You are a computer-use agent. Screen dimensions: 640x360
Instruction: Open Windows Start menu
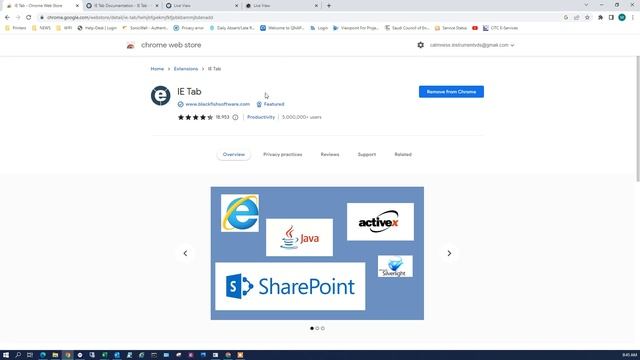(6, 355)
